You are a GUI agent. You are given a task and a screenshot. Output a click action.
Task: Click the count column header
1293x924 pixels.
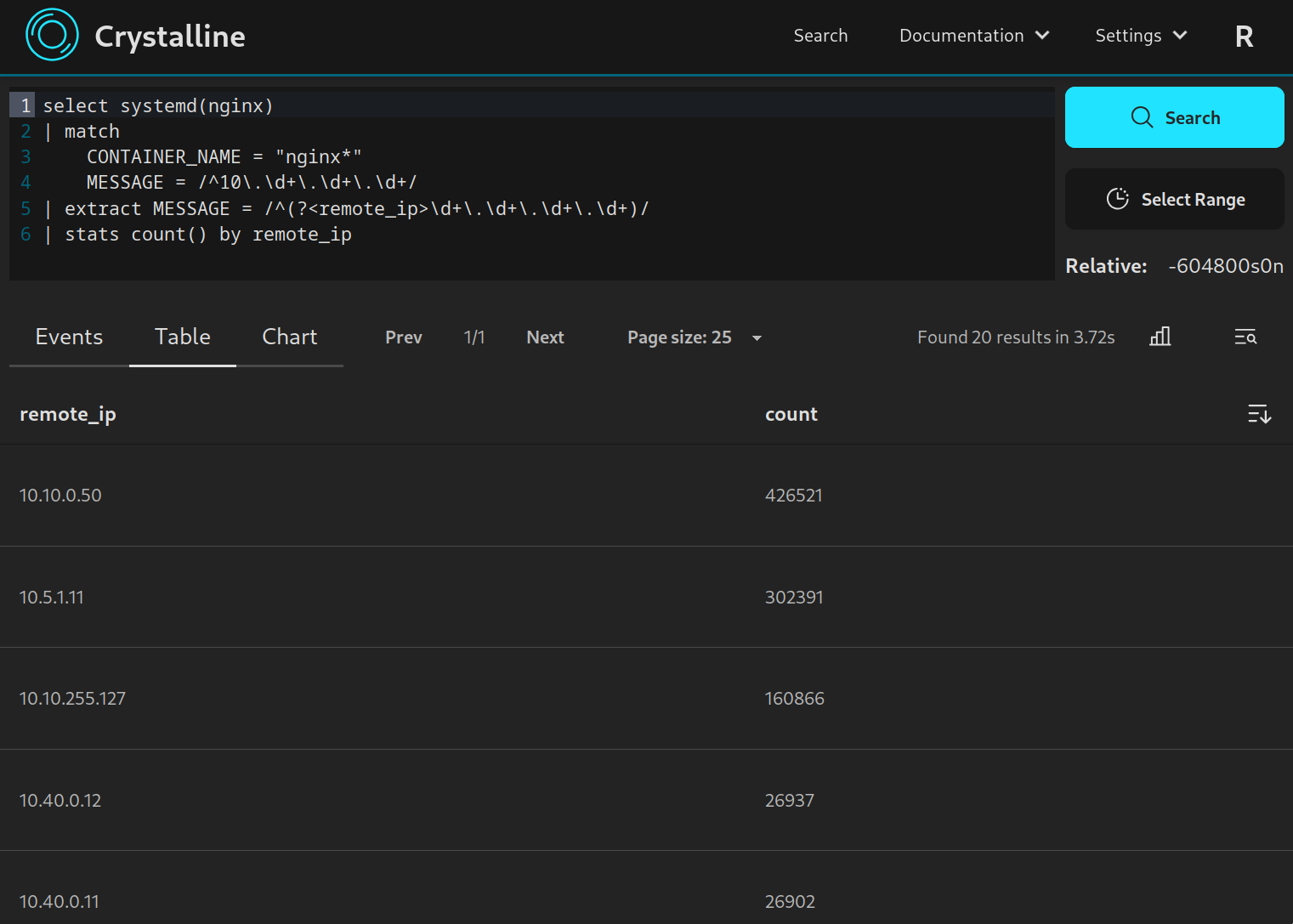click(791, 414)
